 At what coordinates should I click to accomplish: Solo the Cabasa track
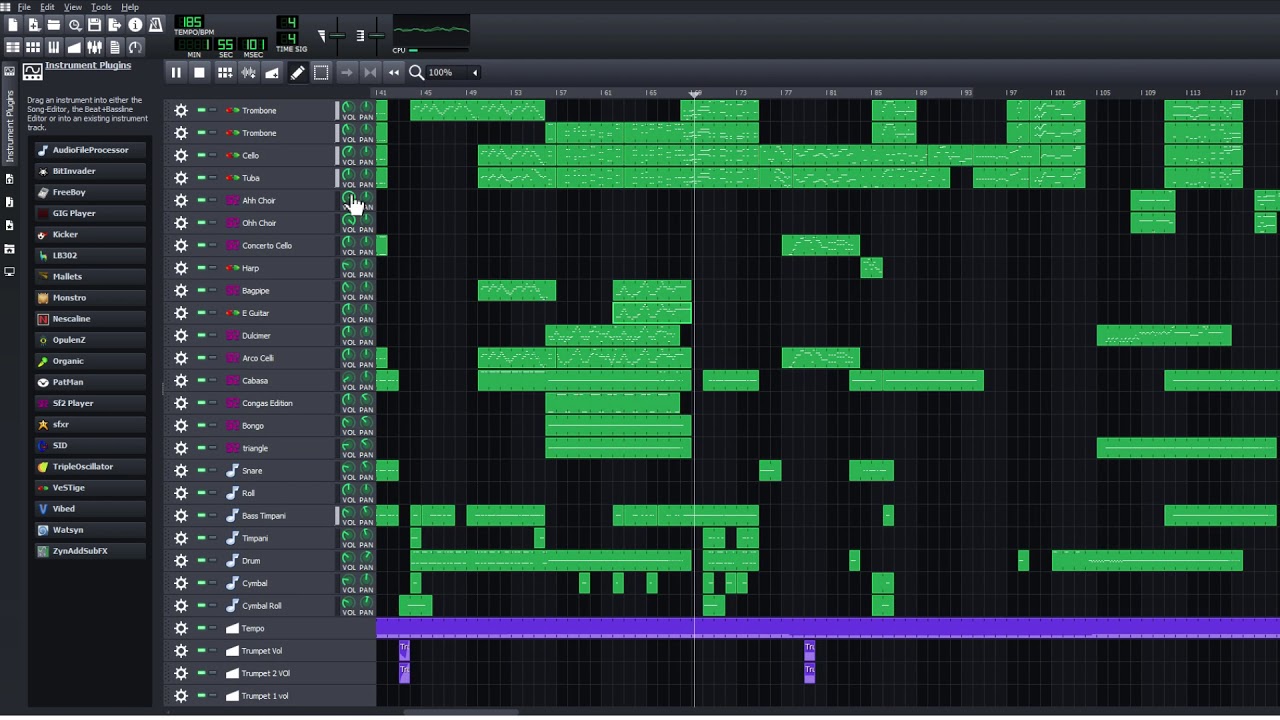(x=212, y=380)
